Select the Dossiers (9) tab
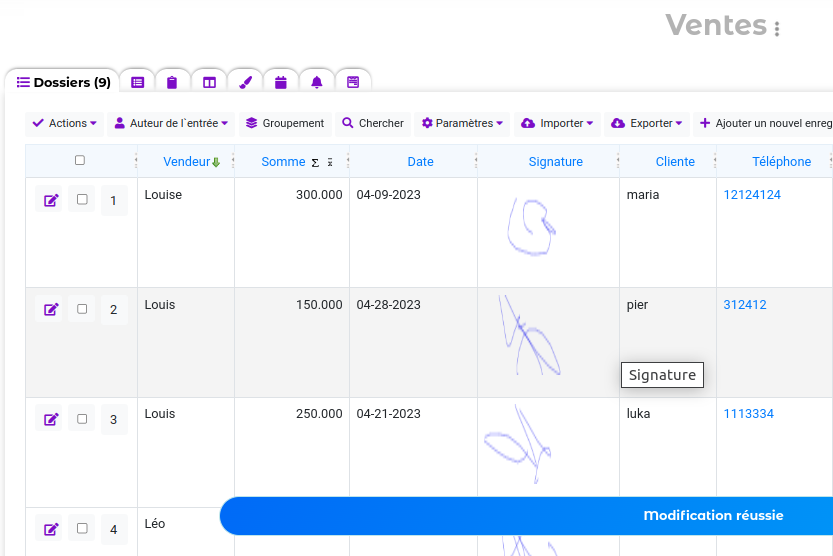Screen dimensions: 833x556 point(63,82)
